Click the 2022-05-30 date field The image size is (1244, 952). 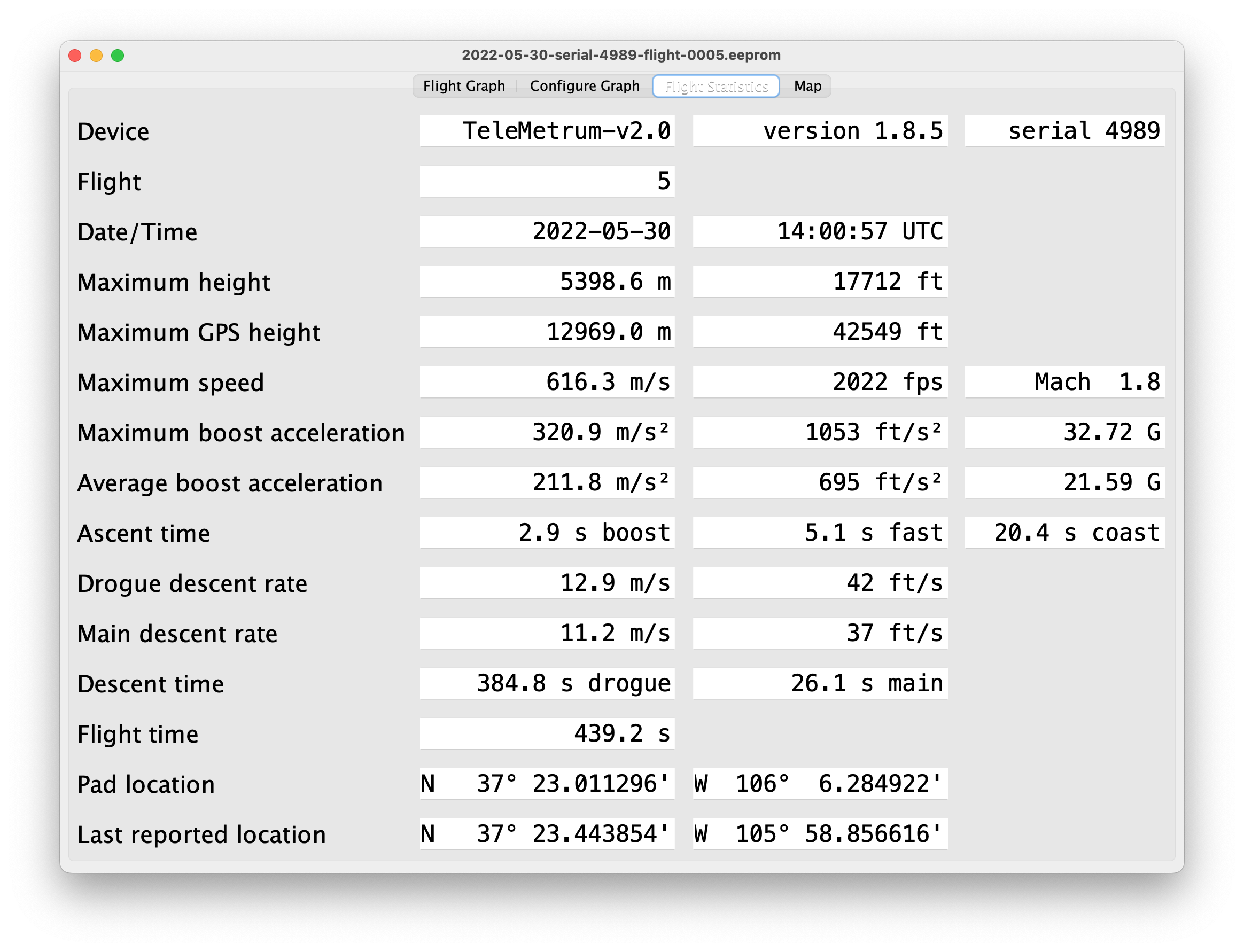(547, 232)
